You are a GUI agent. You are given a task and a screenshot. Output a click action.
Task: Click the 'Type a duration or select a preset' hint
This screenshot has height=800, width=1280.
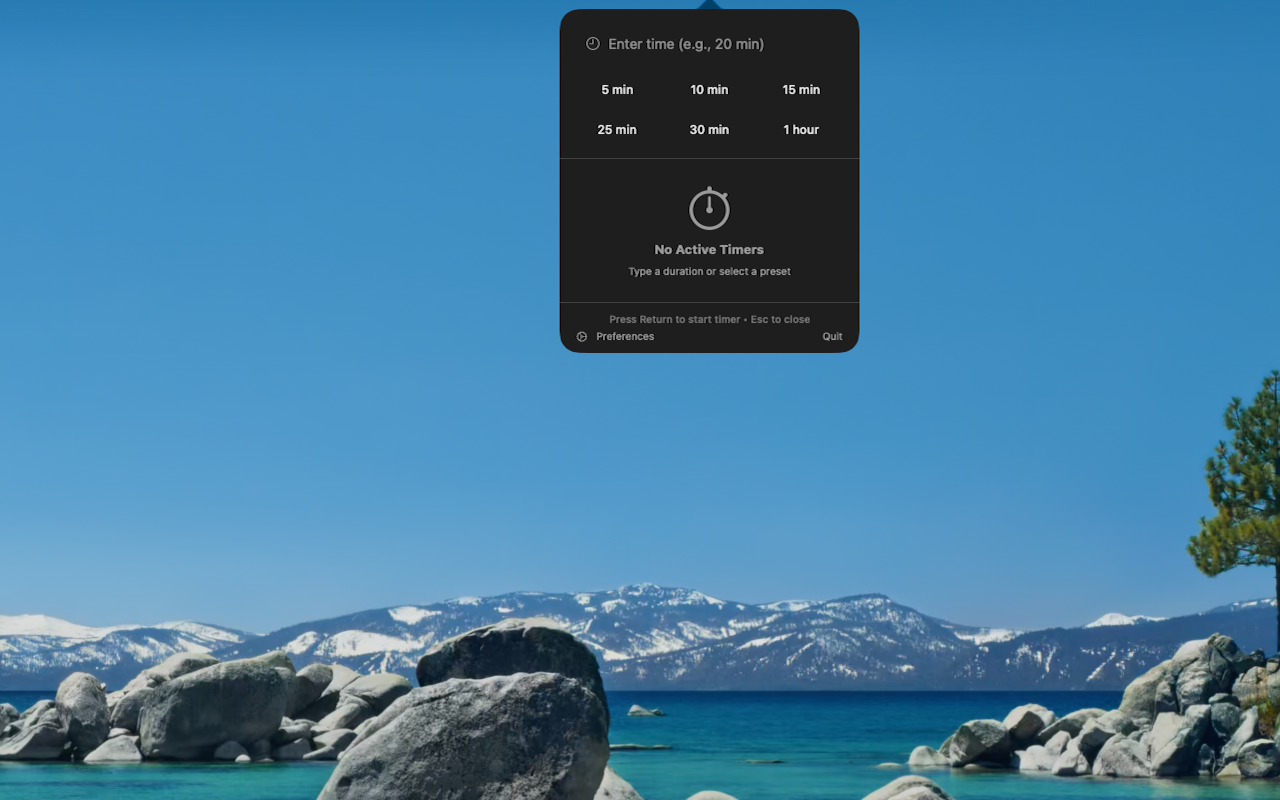click(x=709, y=271)
